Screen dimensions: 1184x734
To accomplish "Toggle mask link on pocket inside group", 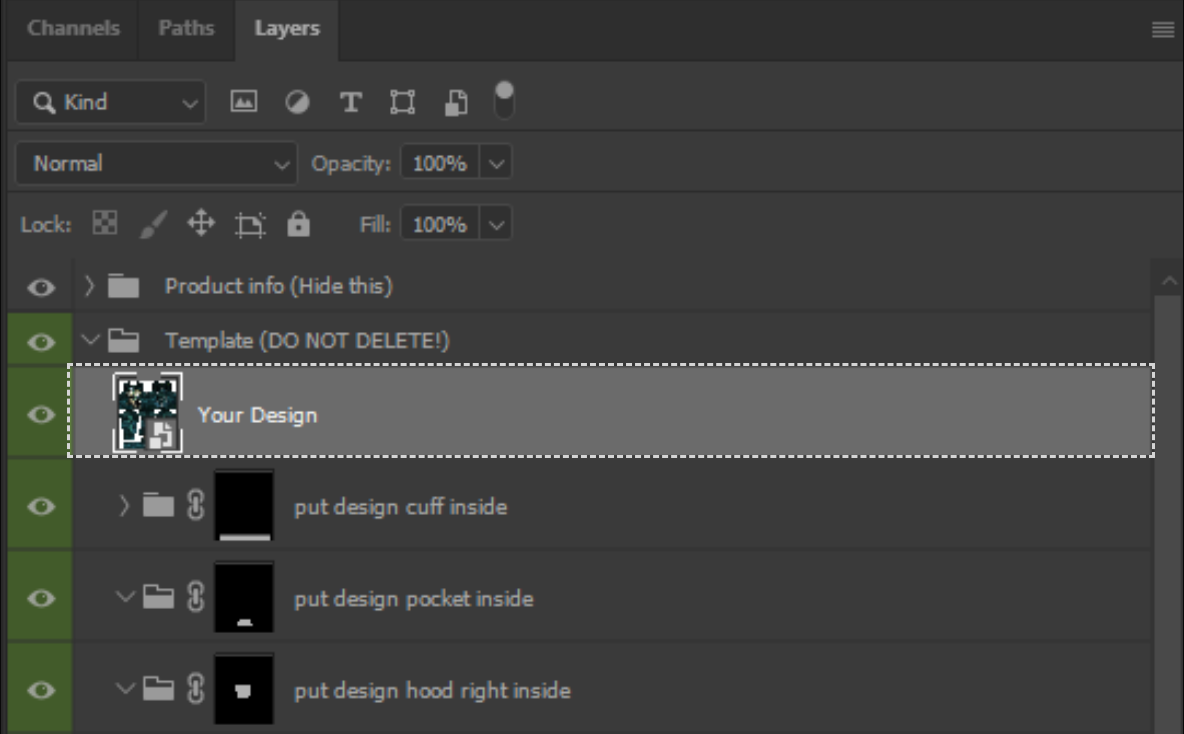I will point(196,597).
